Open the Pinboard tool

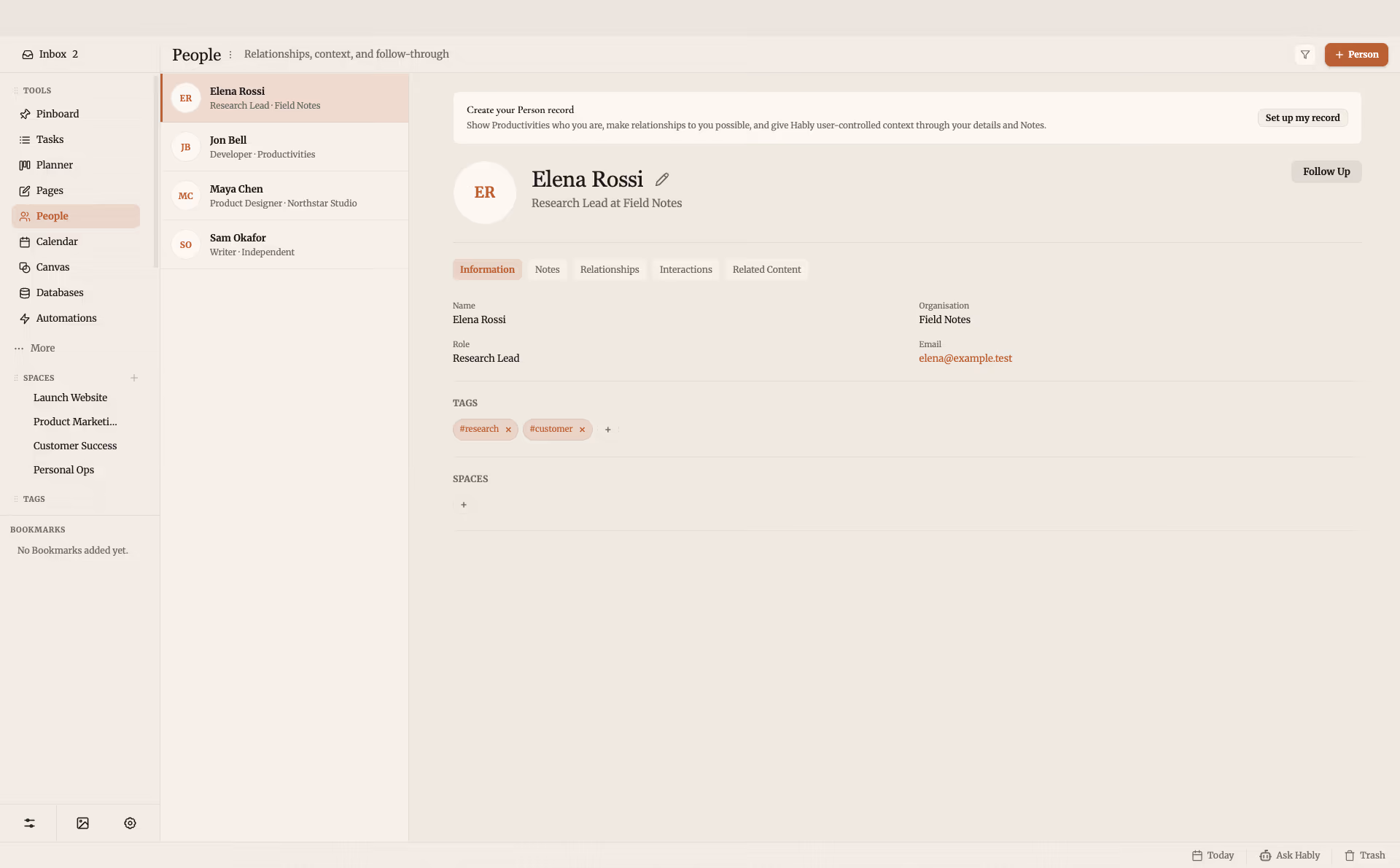pos(75,114)
